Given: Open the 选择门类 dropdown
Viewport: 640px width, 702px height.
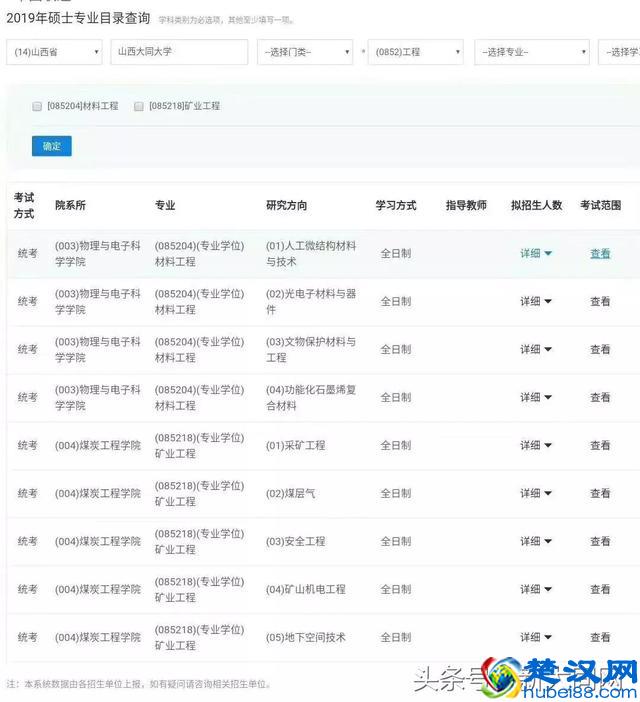Looking at the screenshot, I should [x=305, y=52].
